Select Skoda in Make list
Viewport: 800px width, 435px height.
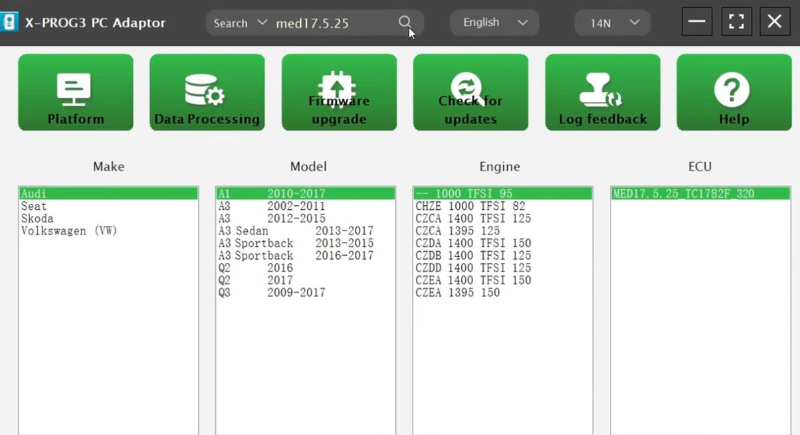point(109,218)
